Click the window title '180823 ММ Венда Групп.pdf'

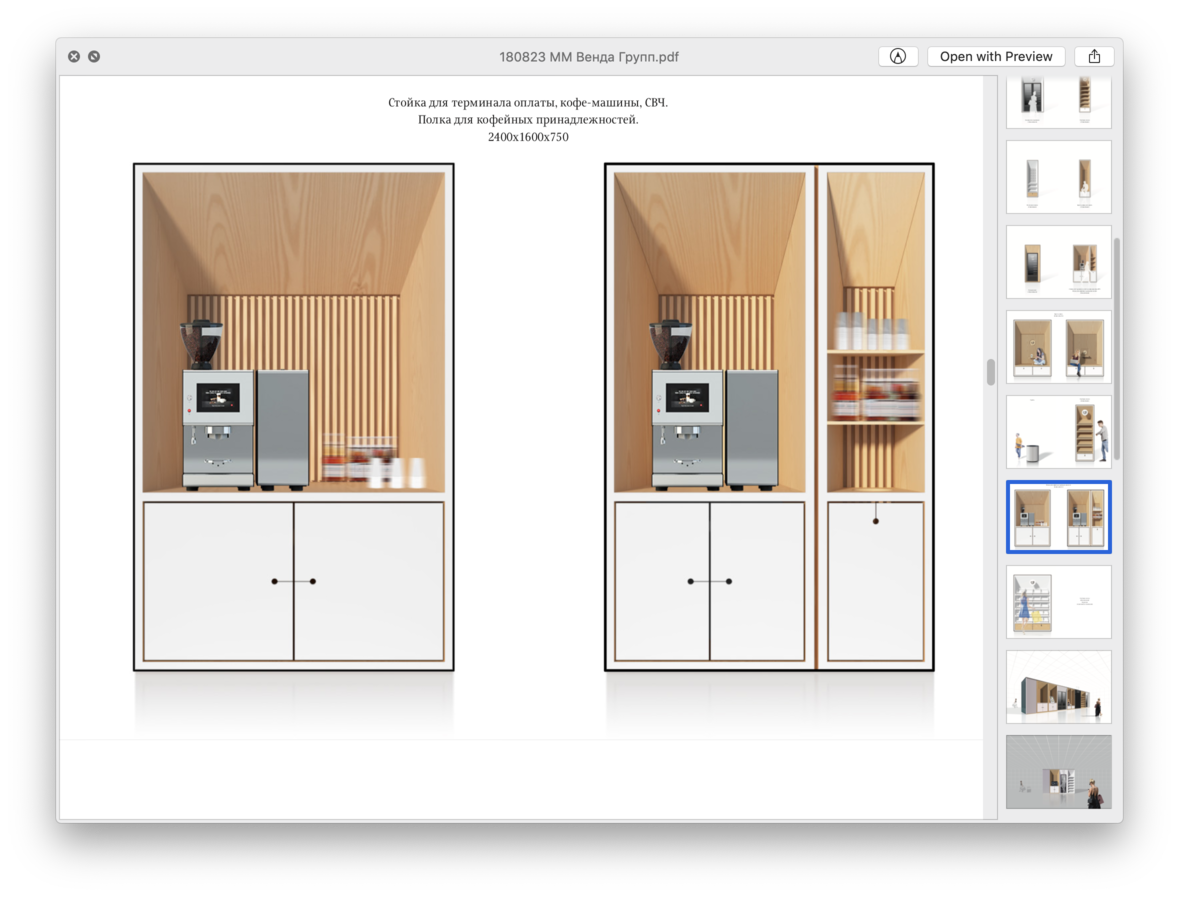point(589,57)
